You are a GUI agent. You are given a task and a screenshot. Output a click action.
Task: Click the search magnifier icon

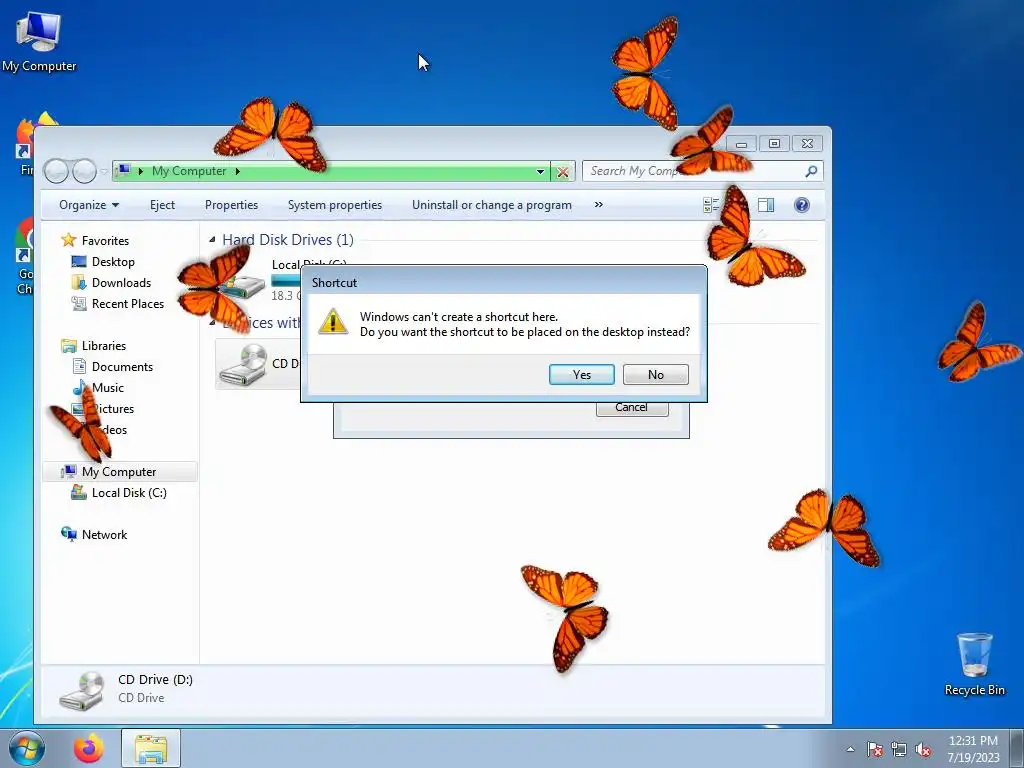coord(810,171)
